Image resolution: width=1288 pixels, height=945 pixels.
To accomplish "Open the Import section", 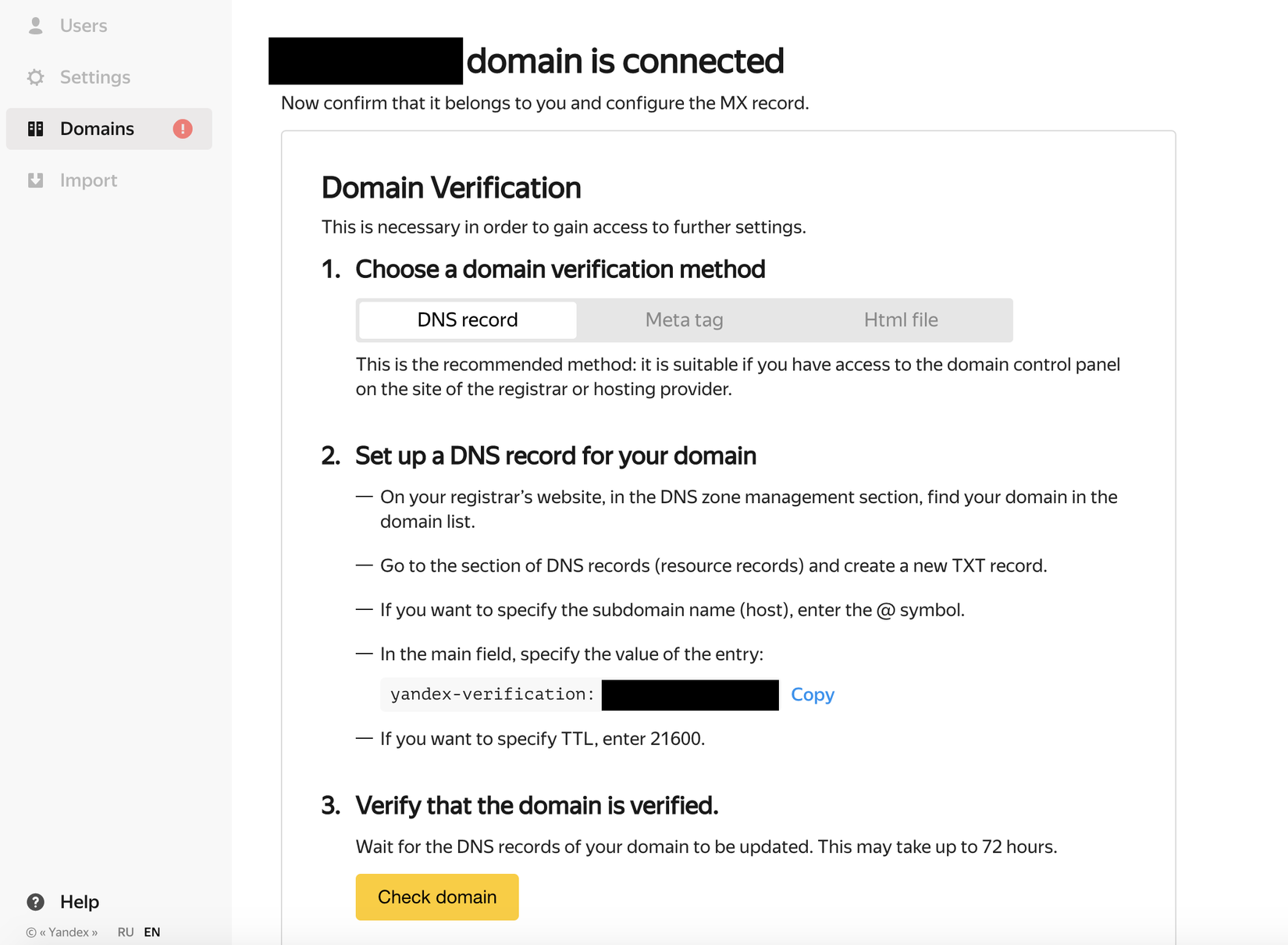I will click(x=88, y=180).
